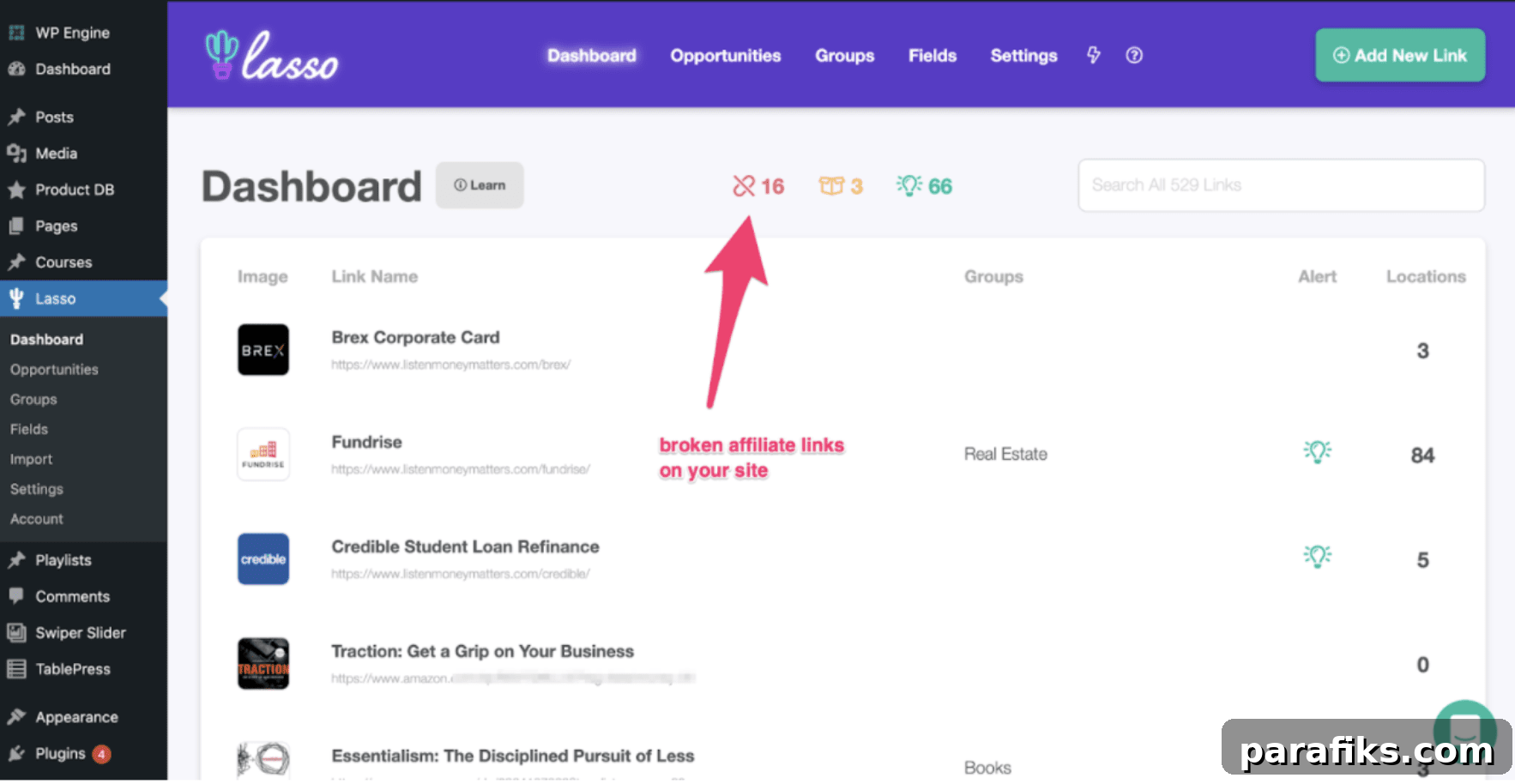Open Credible Student Loan Refinance link
Image resolution: width=1515 pixels, height=784 pixels.
point(466,546)
